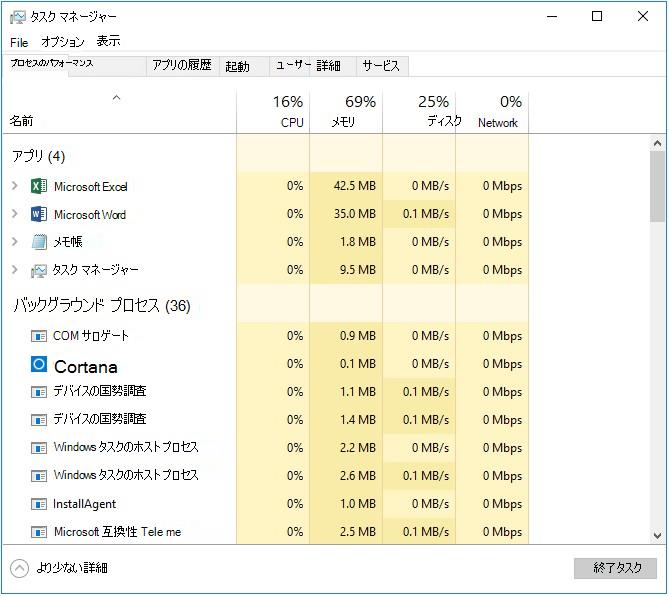The width and height of the screenshot is (669, 597).
Task: Click the バックグラウンド プロセス (36) heading
Action: 102,306
